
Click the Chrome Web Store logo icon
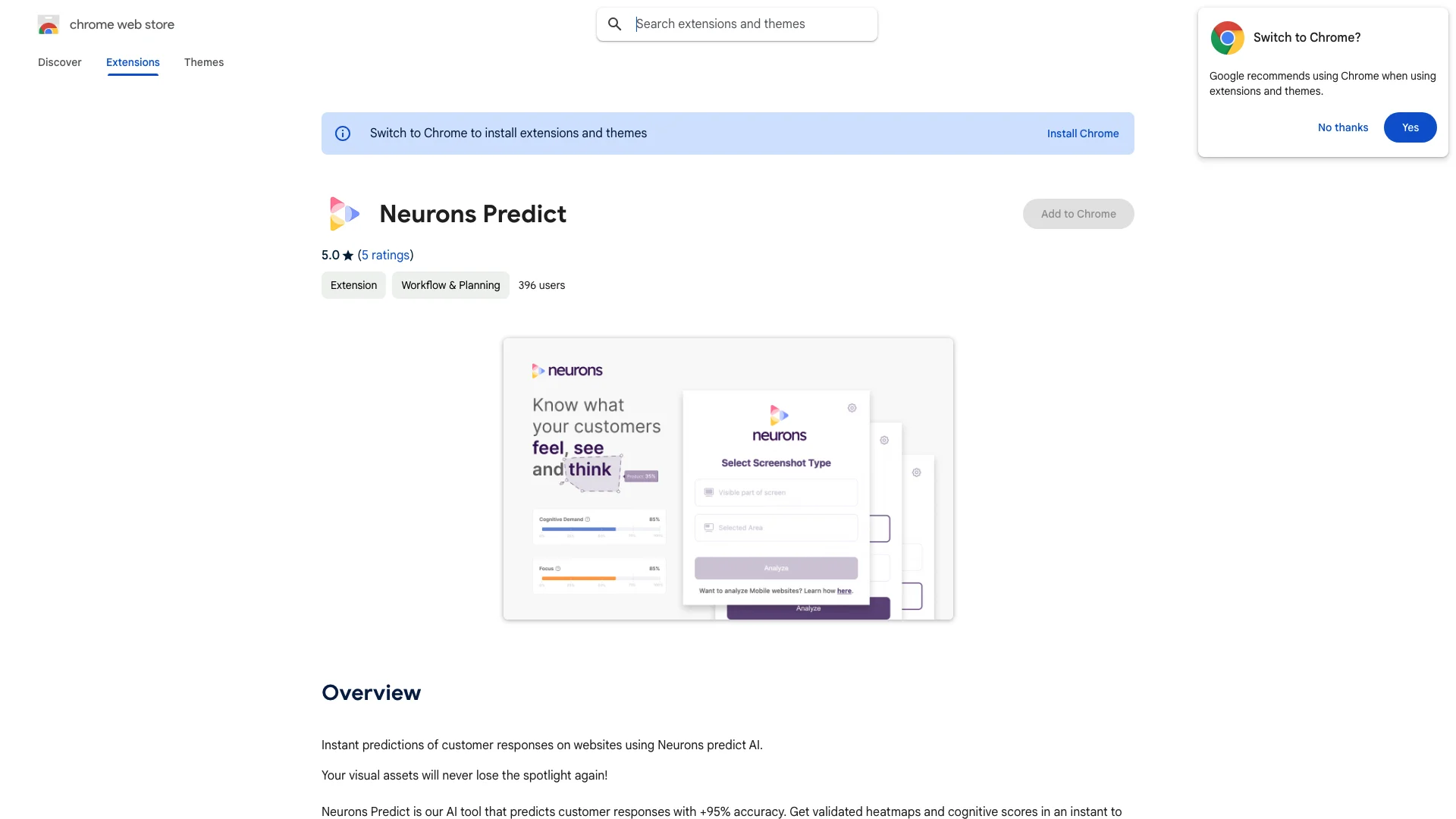pos(48,24)
